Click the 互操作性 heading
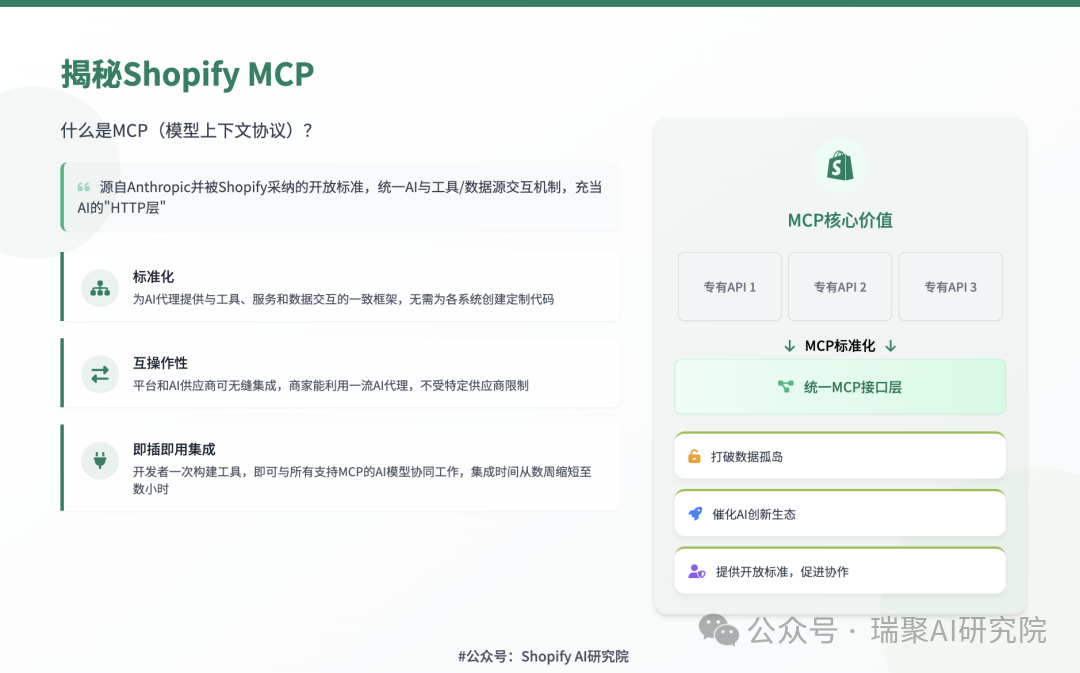The height and width of the screenshot is (673, 1080). click(x=160, y=363)
